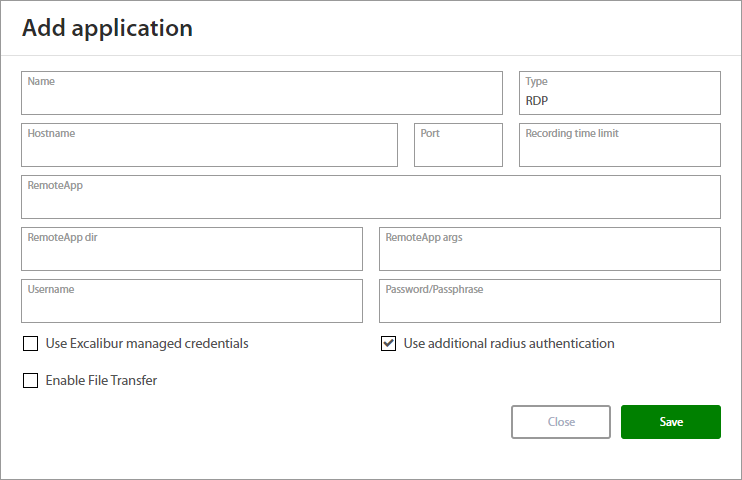Image resolution: width=742 pixels, height=480 pixels.
Task: Enable Use Excalibur managed credentials checkbox
Action: click(30, 344)
